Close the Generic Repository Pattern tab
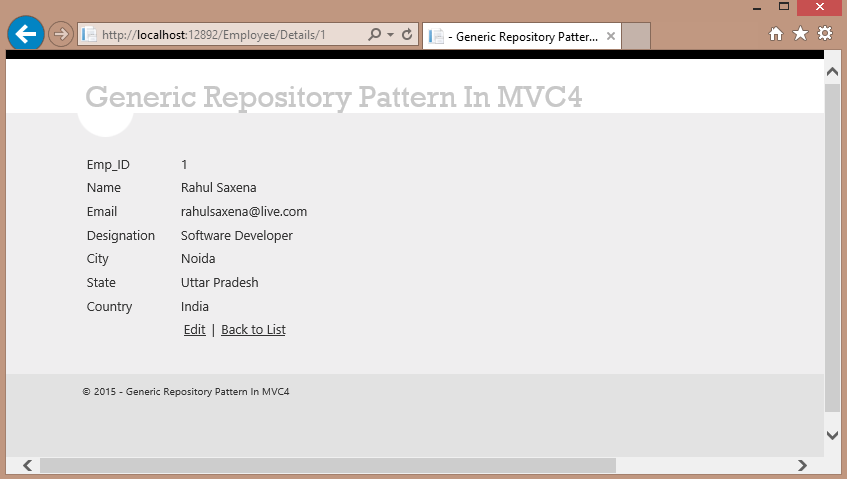847x479 pixels. (609, 36)
